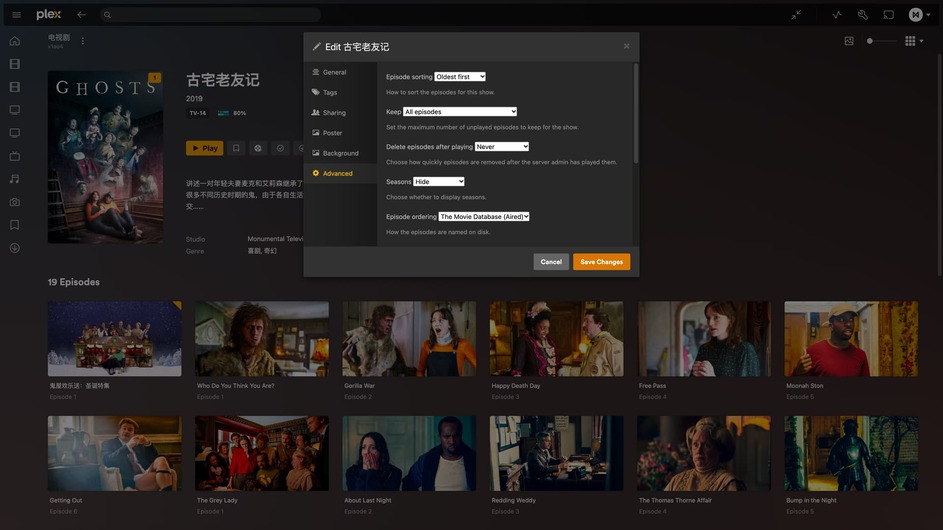Open the Gorilla War episode thumbnail
This screenshot has width=943, height=530.
click(409, 339)
